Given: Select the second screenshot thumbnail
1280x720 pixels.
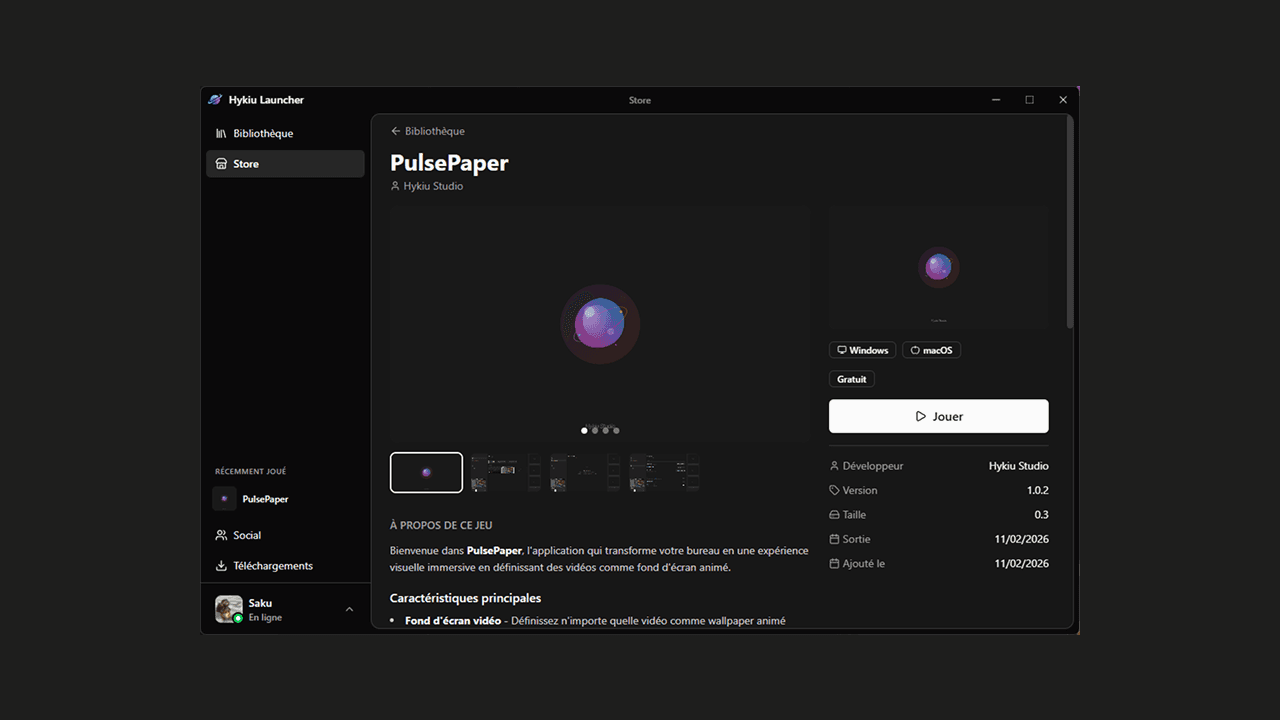Looking at the screenshot, I should pyautogui.click(x=506, y=472).
